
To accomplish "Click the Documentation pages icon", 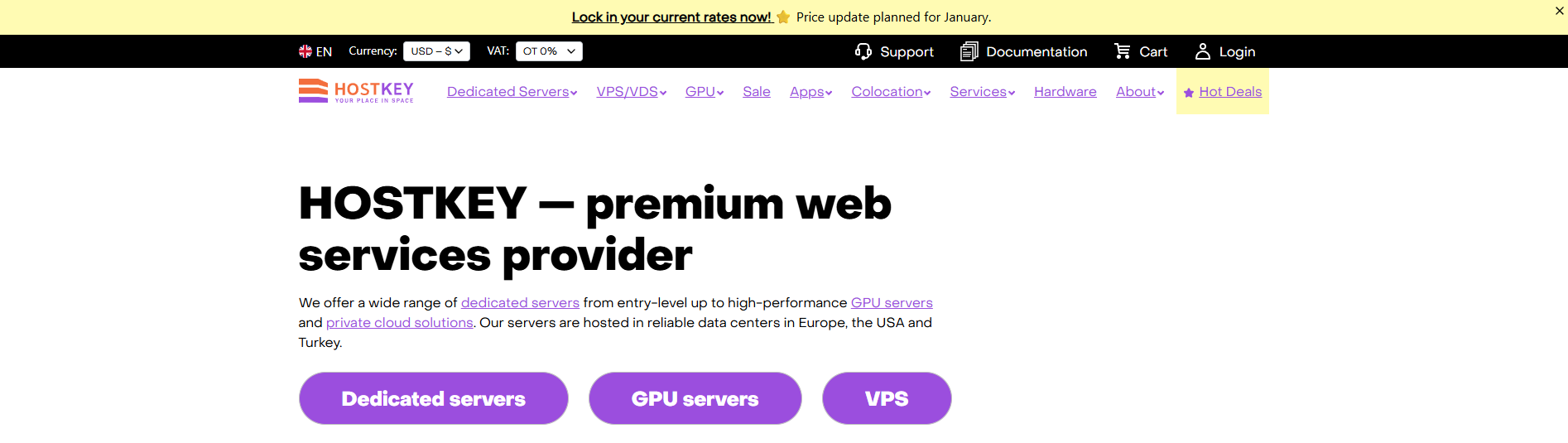I will 969,51.
